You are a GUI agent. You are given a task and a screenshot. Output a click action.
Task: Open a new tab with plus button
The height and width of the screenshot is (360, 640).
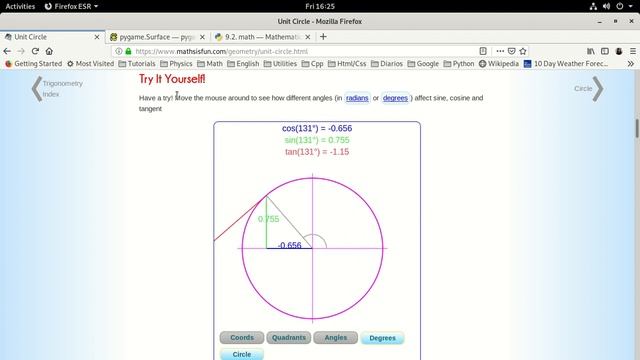[x=323, y=37]
